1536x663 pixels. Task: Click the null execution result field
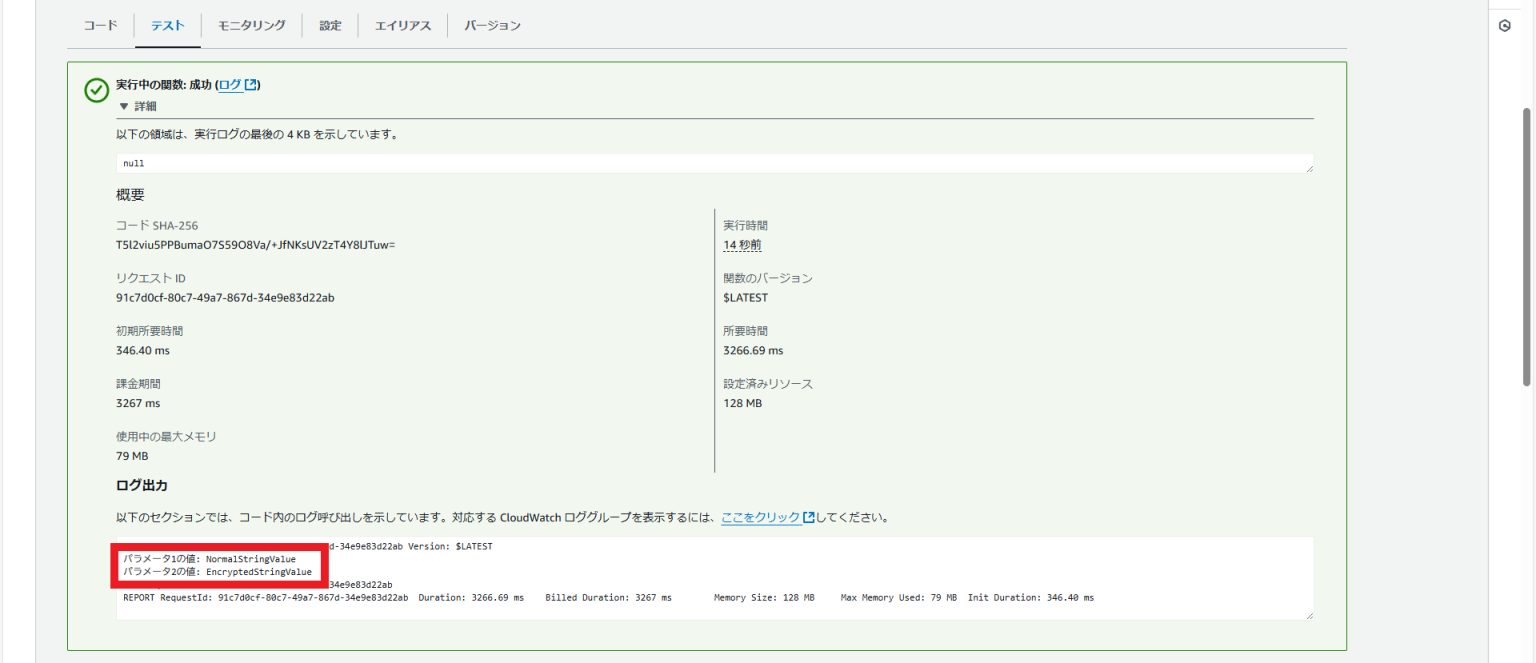[700, 163]
